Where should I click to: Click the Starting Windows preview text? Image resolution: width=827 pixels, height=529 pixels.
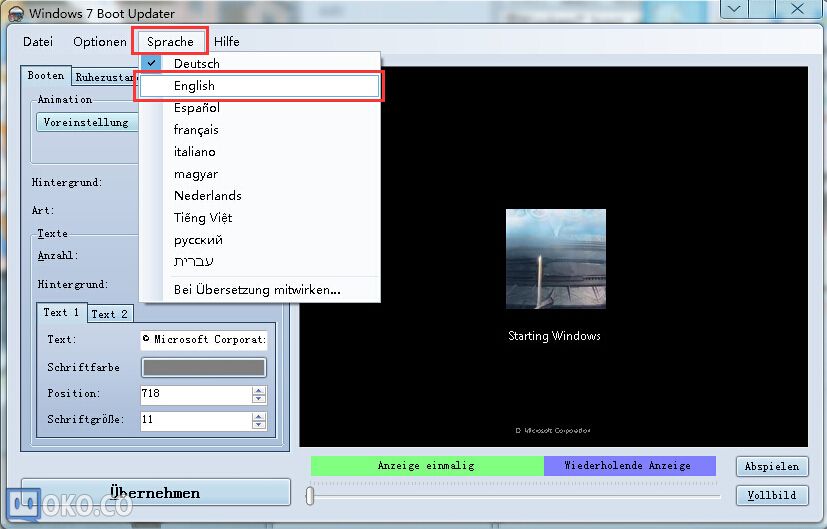[x=554, y=336]
